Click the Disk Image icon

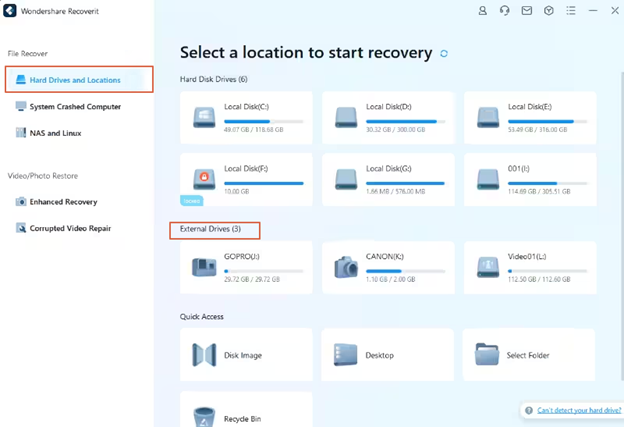point(204,355)
